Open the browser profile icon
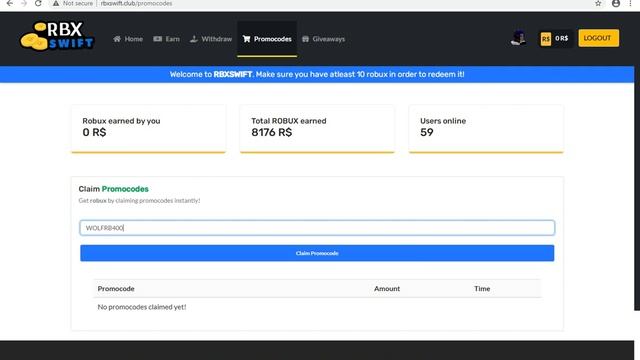Image resolution: width=640 pixels, height=360 pixels. [616, 3]
